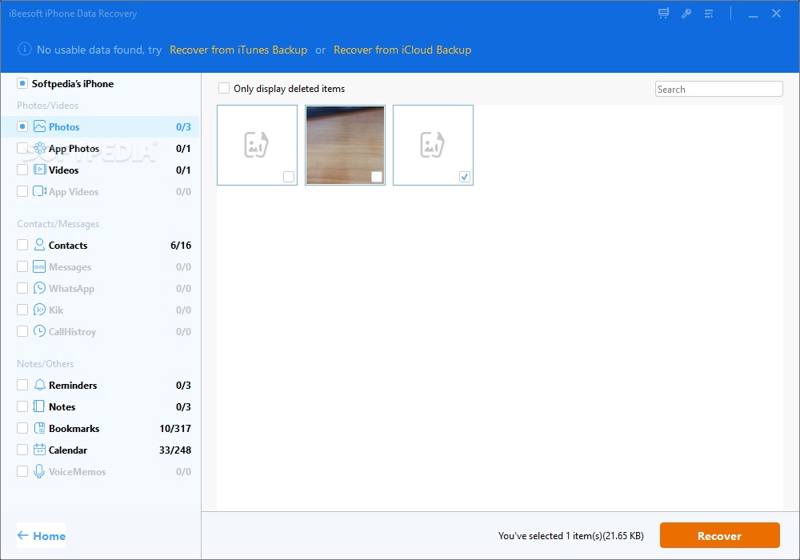
Task: Check the Videos checkbox
Action: pyautogui.click(x=22, y=169)
